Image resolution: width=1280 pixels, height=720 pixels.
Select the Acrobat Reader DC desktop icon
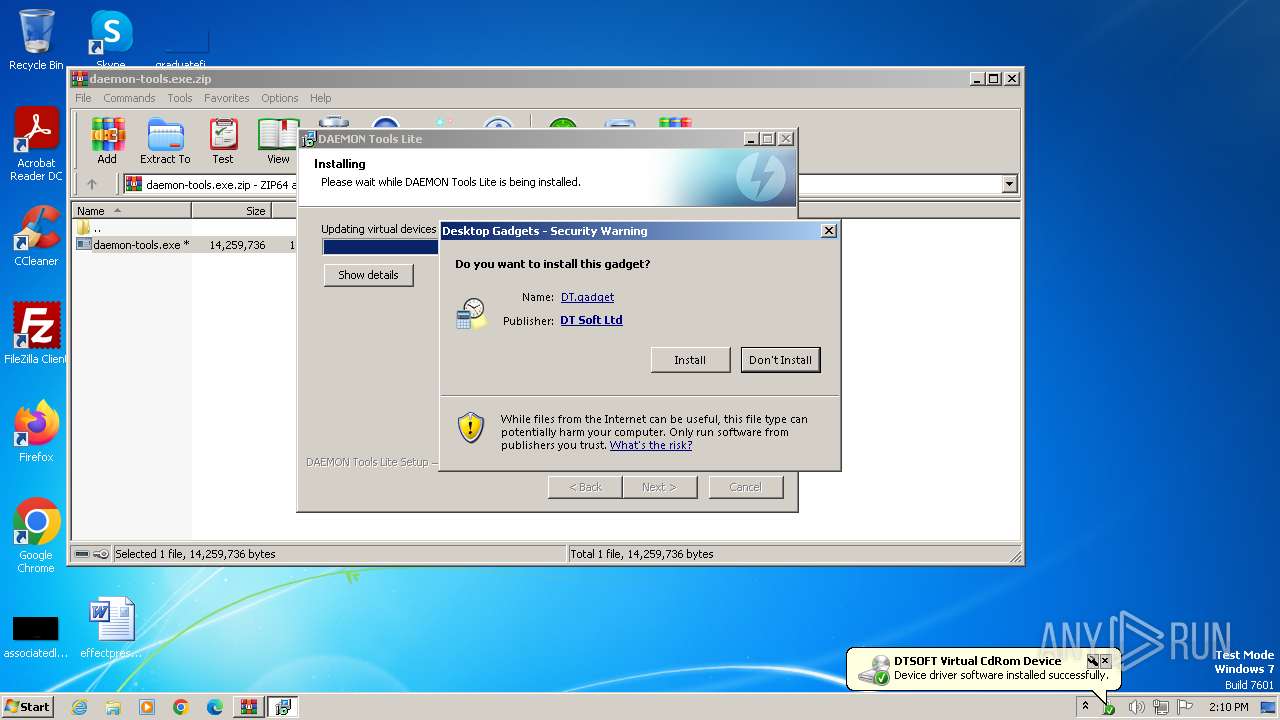pos(36,144)
